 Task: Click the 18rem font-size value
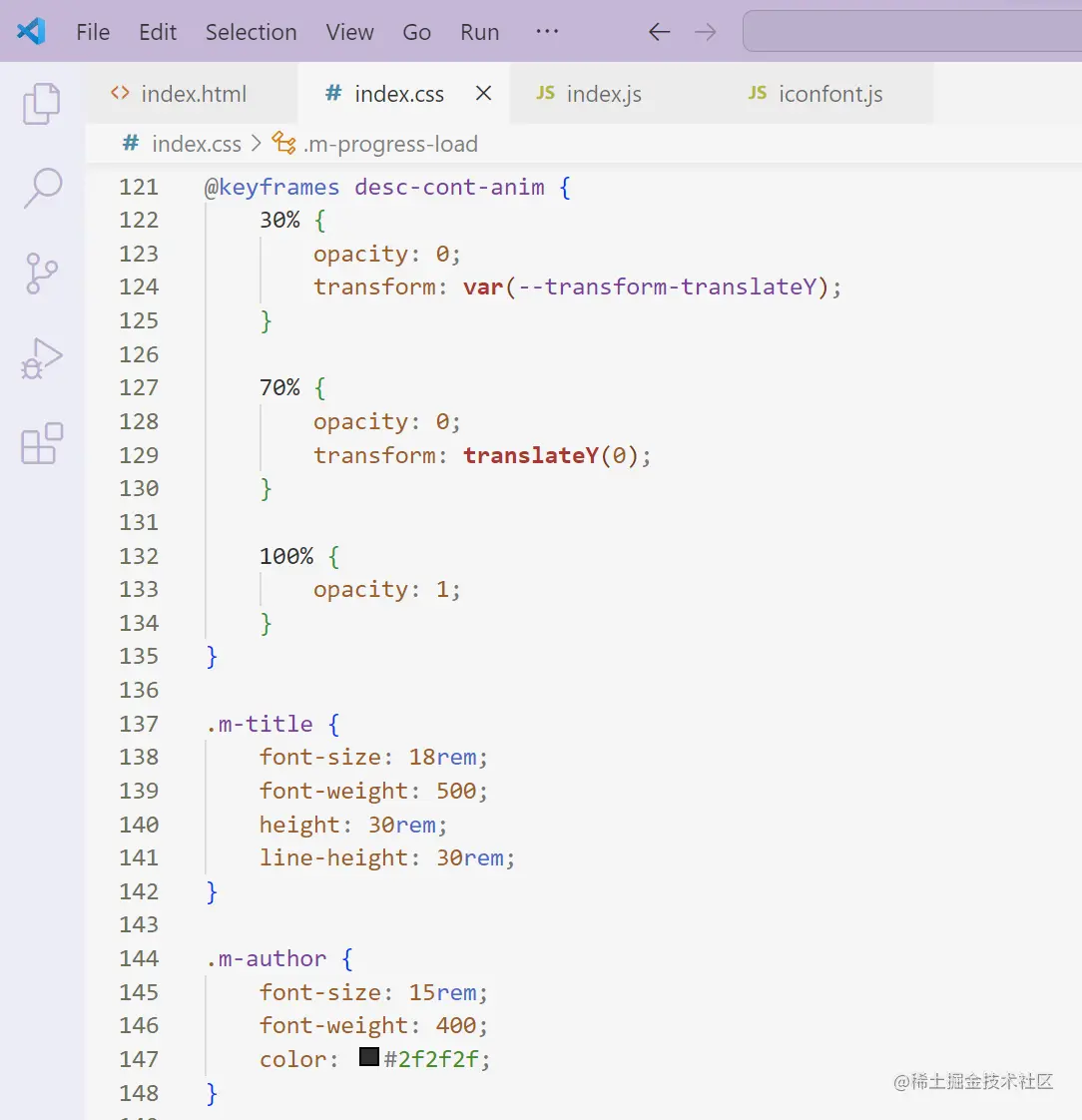442,757
